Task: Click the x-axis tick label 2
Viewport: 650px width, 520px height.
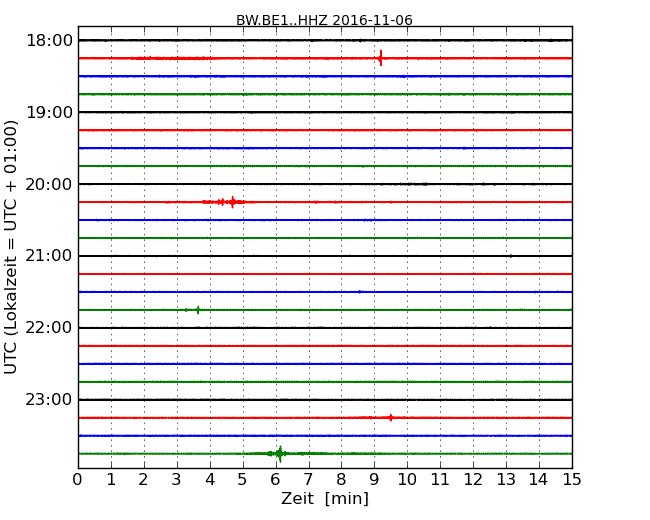Action: pyautogui.click(x=143, y=480)
